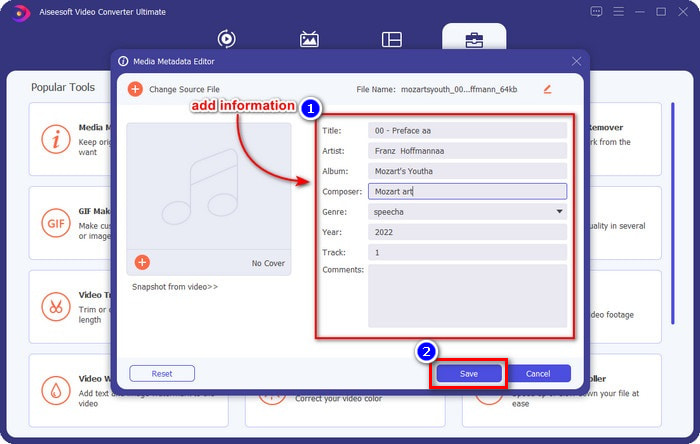Click into the Artist field
The width and height of the screenshot is (700, 444).
467,151
